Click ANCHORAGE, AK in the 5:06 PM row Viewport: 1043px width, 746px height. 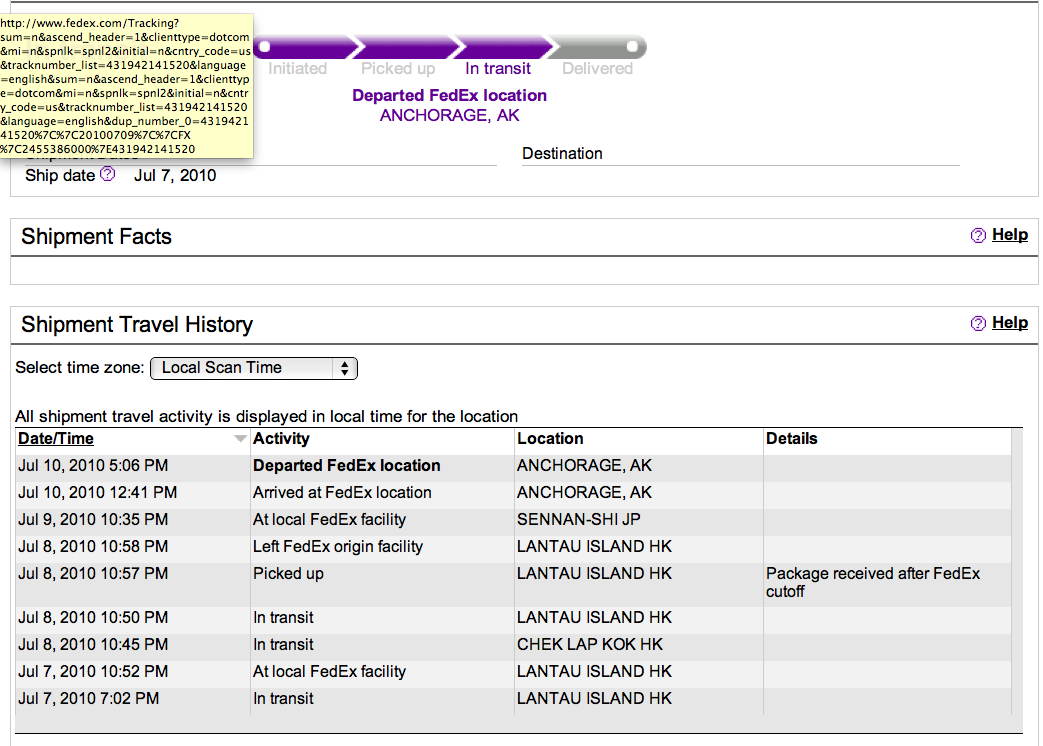tap(584, 466)
